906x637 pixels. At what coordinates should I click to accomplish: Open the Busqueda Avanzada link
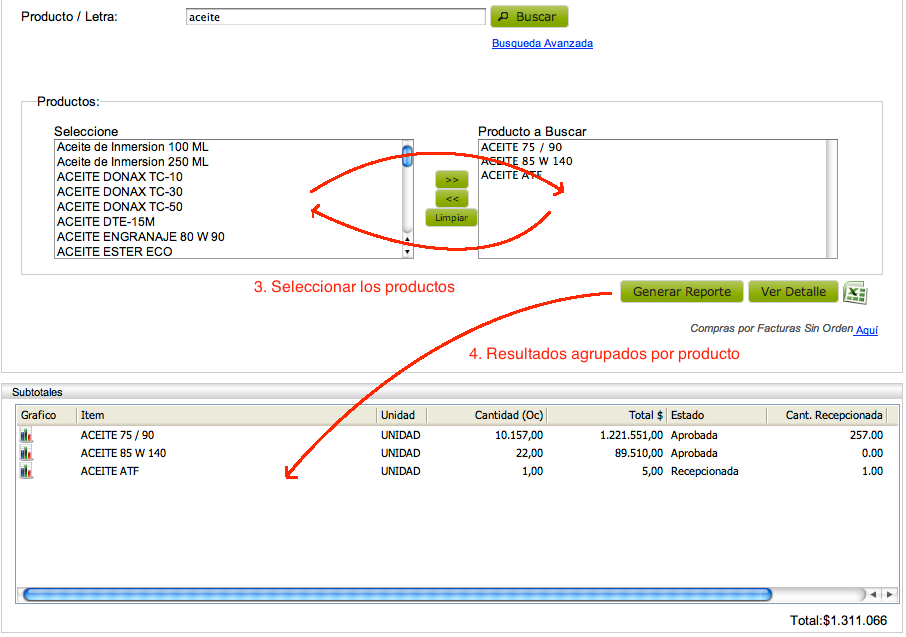coord(542,43)
